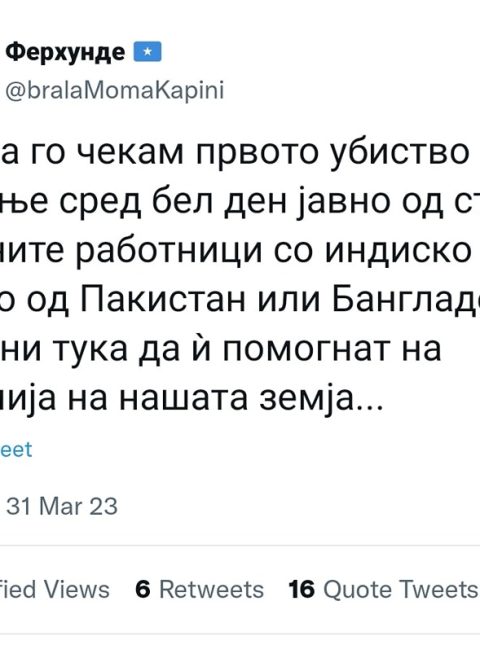Viewport: 480px width, 645px height.
Task: Click the bold number 6 before Retweets
Action: click(143, 589)
